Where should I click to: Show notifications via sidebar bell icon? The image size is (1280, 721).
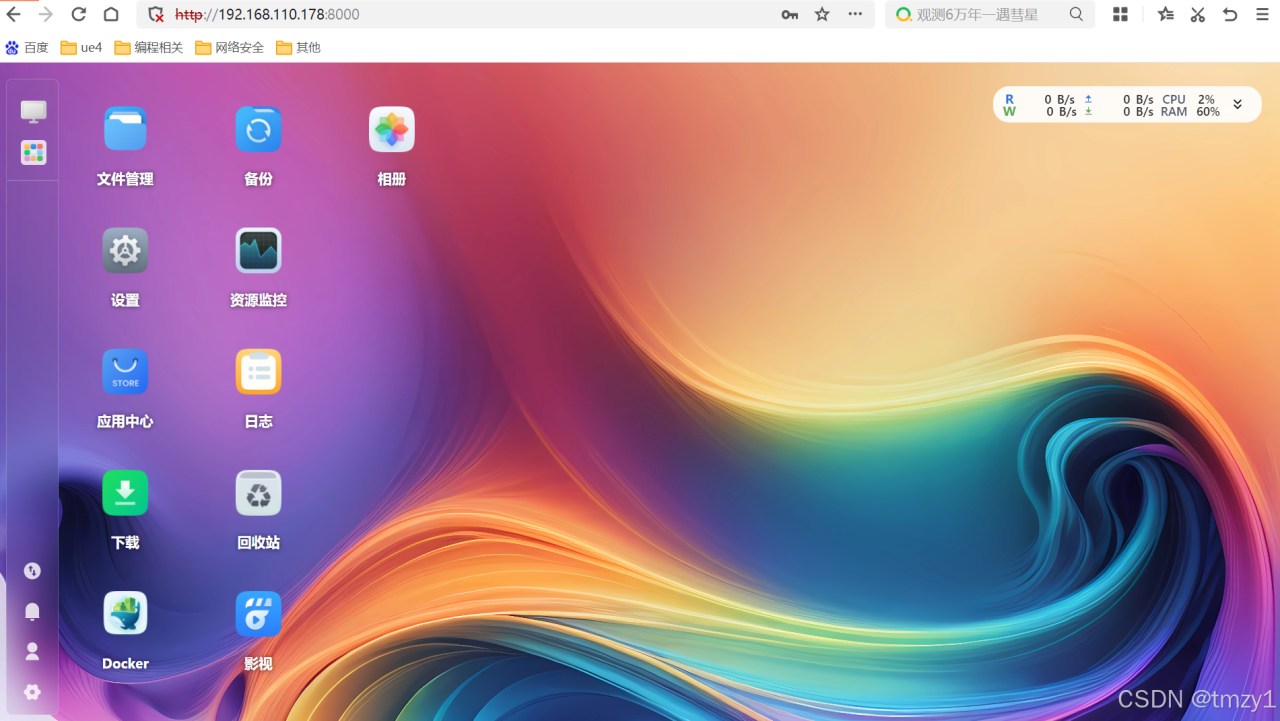click(32, 611)
